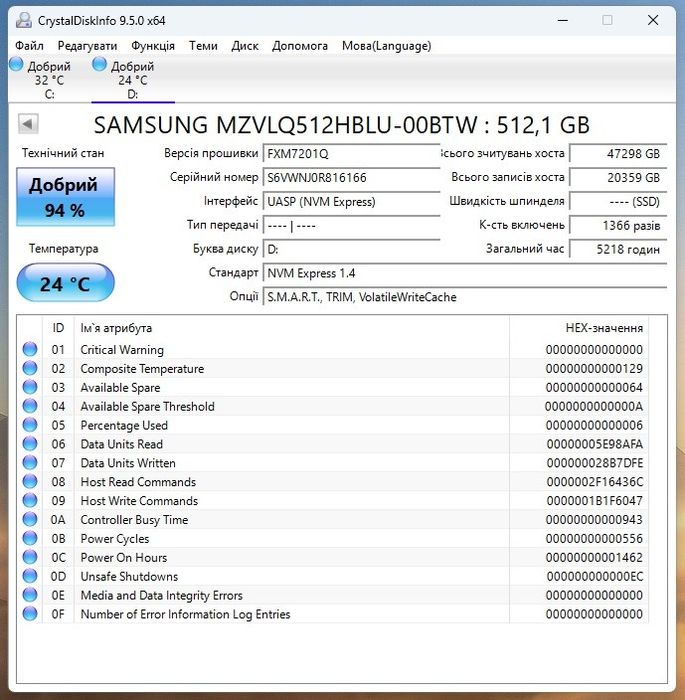Open the Функція menu
The width and height of the screenshot is (685, 700).
153,46
